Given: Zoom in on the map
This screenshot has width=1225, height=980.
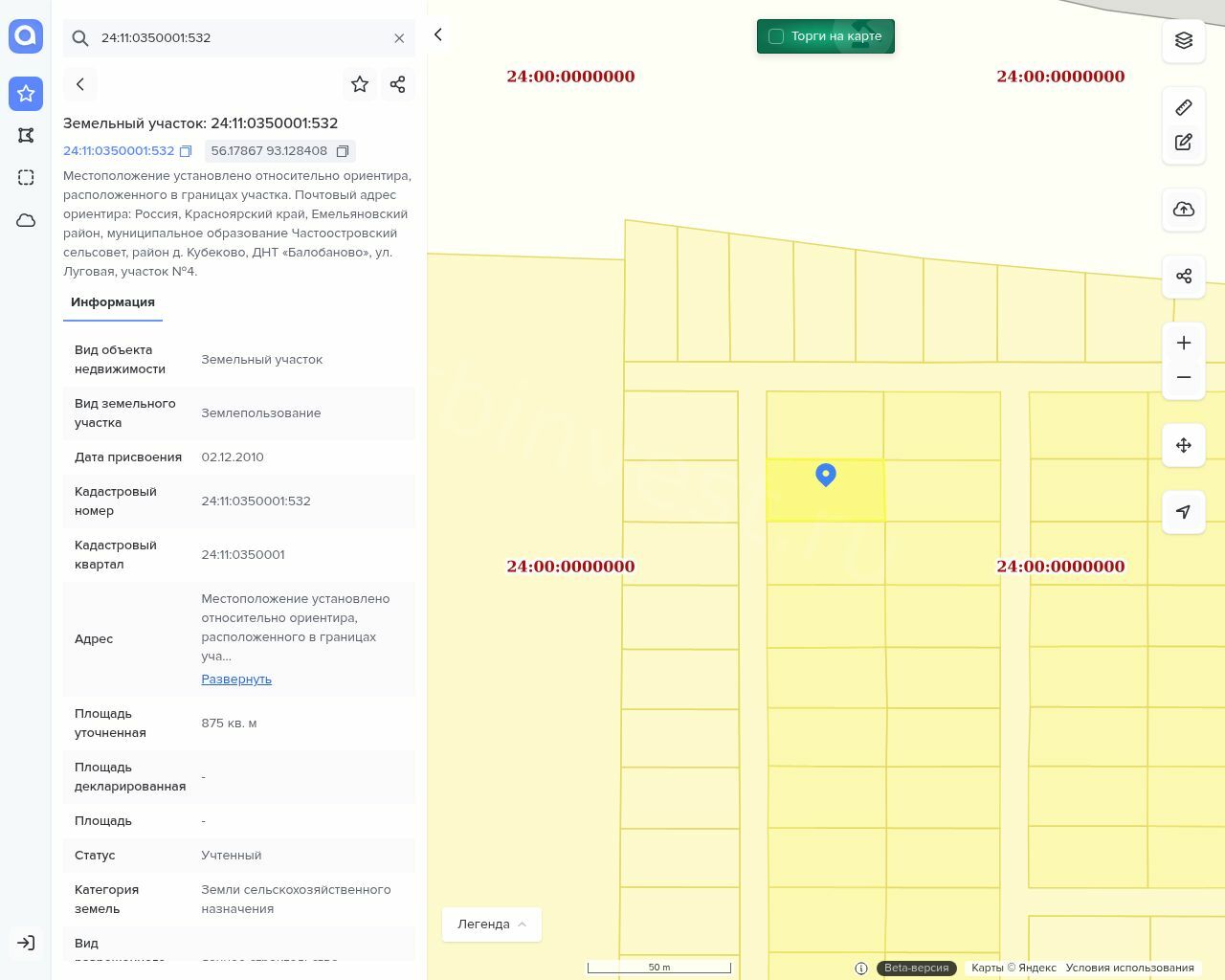Looking at the screenshot, I should click(x=1184, y=344).
